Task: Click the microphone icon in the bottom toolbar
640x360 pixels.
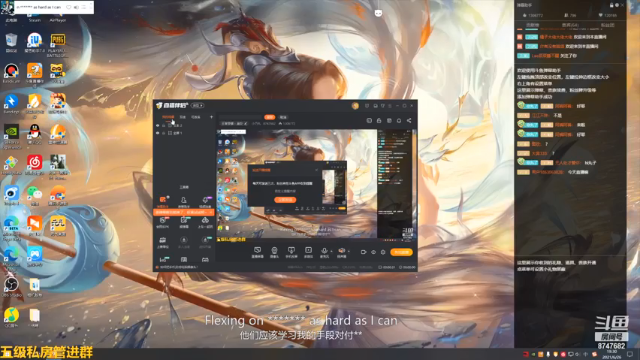Action: click(324, 250)
